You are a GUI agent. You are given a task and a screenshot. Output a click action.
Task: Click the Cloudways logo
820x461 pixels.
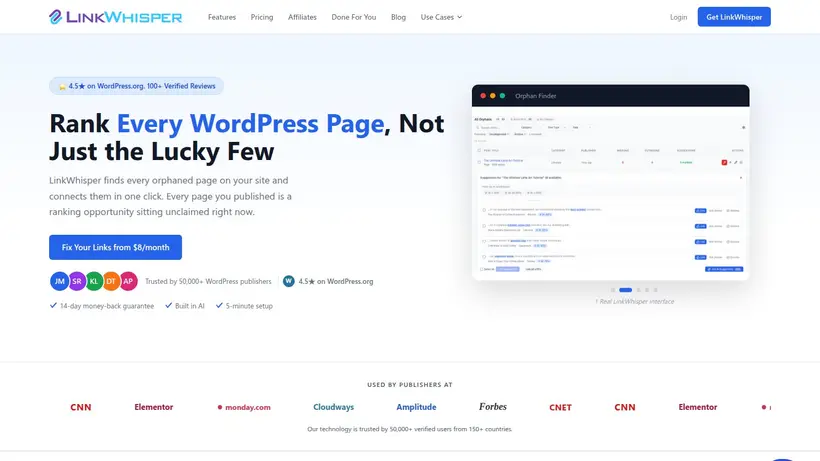pos(334,407)
